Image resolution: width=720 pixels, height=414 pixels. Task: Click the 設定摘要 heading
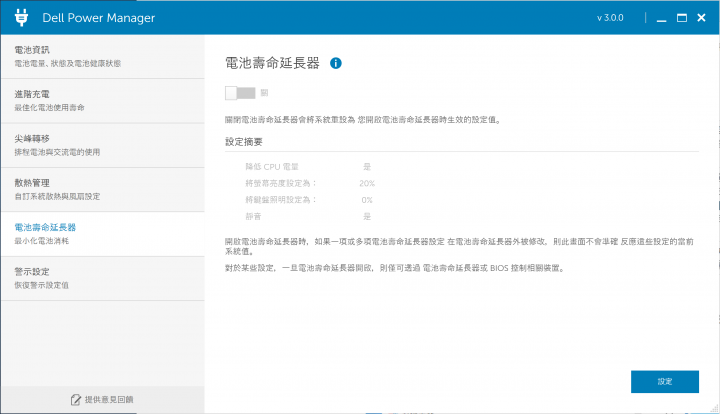[x=244, y=142]
